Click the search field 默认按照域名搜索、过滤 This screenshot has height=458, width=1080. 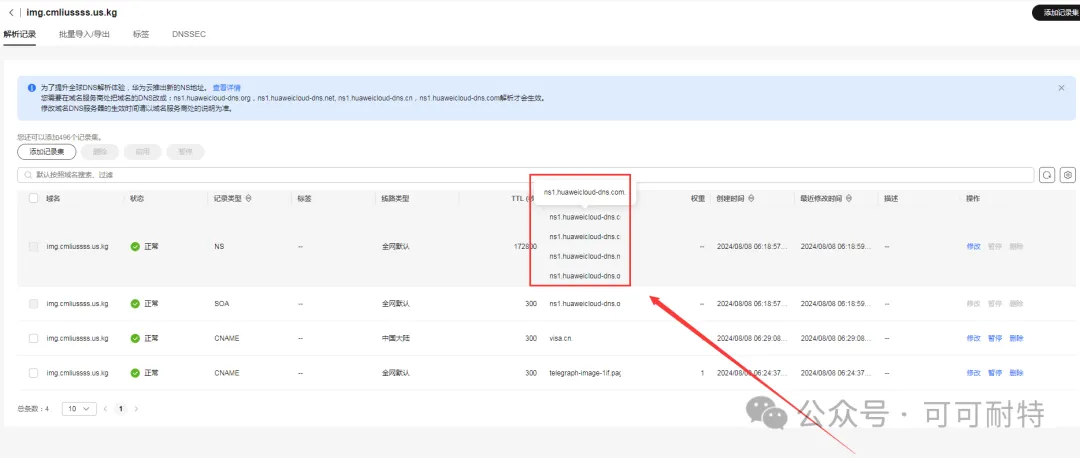tap(526, 175)
